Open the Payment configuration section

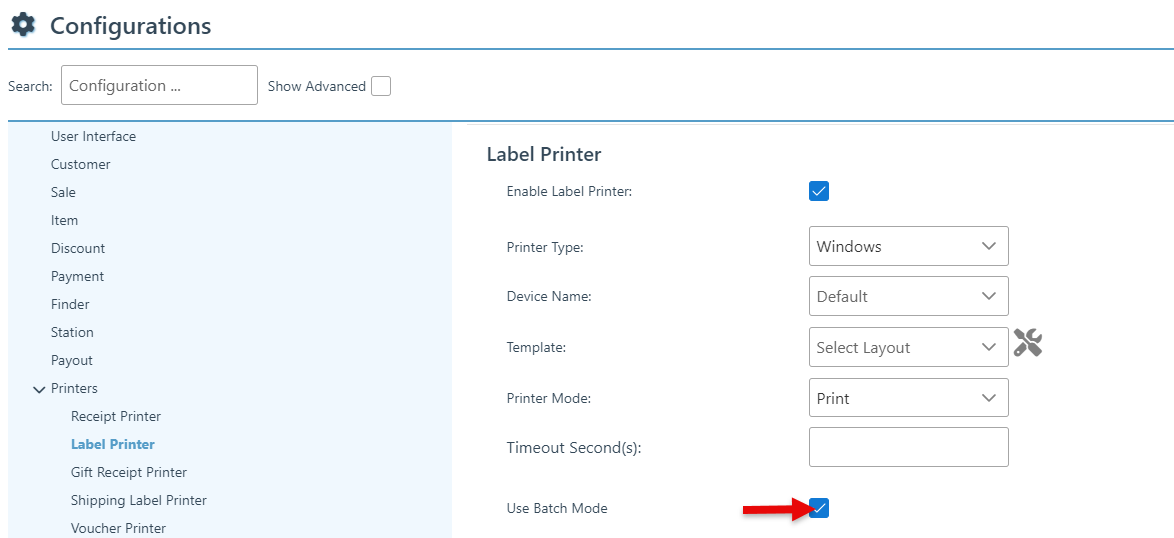78,276
